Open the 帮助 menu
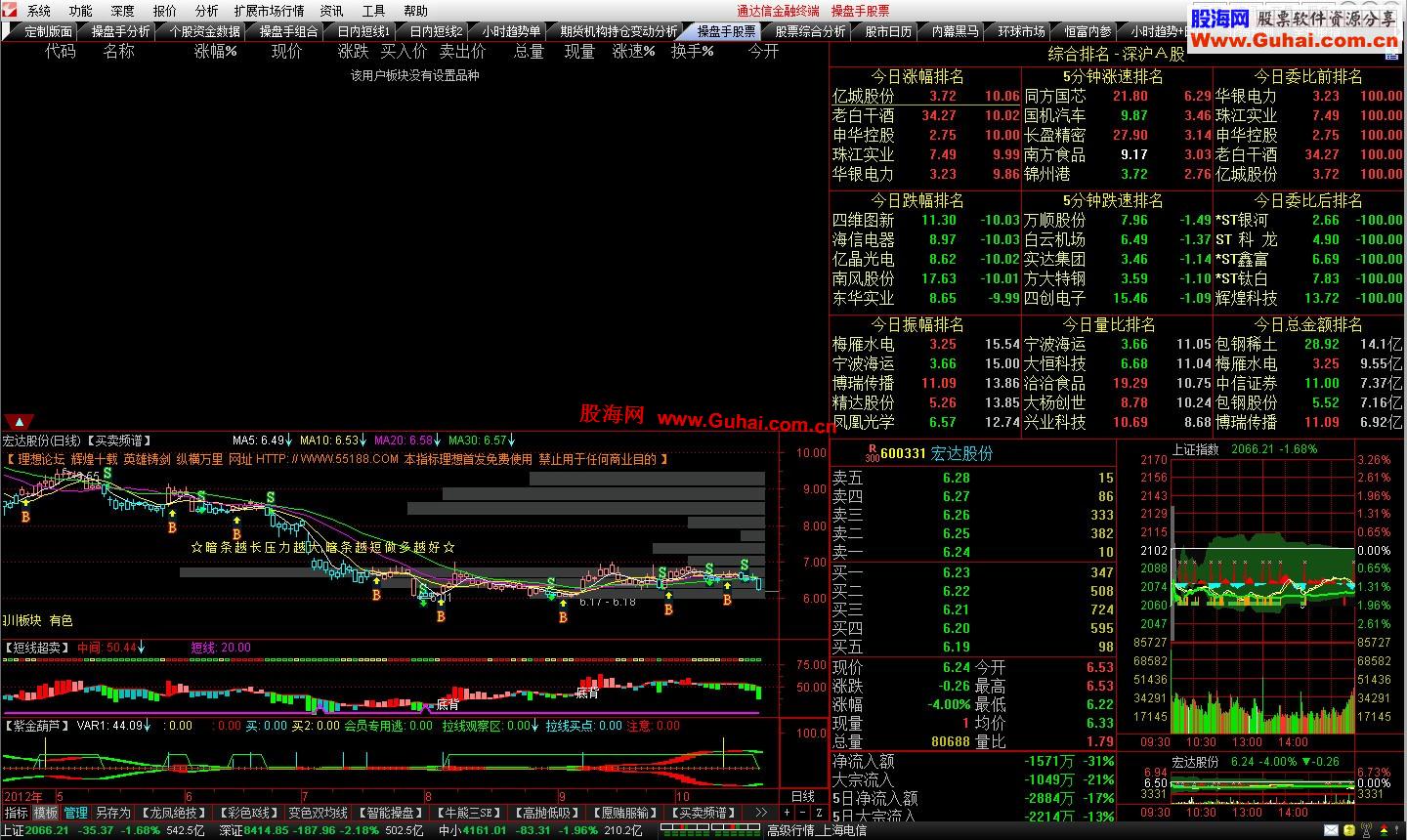The image size is (1407, 840). click(416, 11)
